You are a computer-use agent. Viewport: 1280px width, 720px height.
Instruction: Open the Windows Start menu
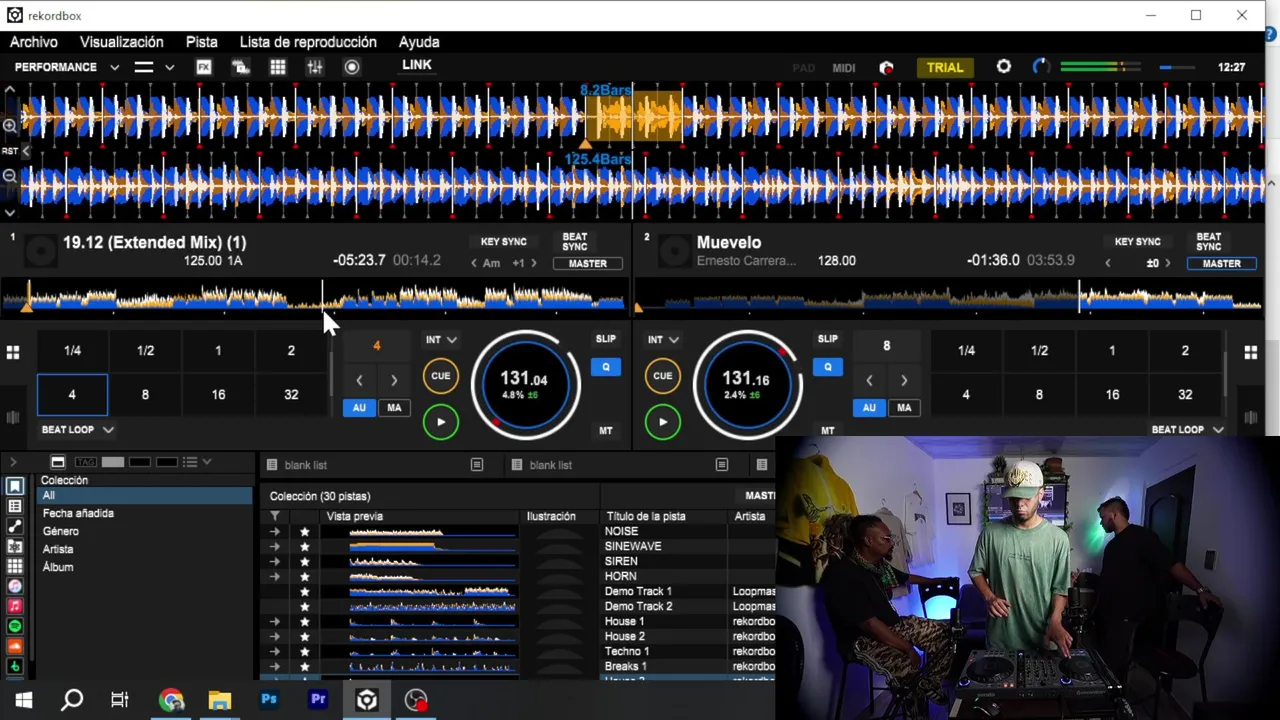click(x=24, y=700)
